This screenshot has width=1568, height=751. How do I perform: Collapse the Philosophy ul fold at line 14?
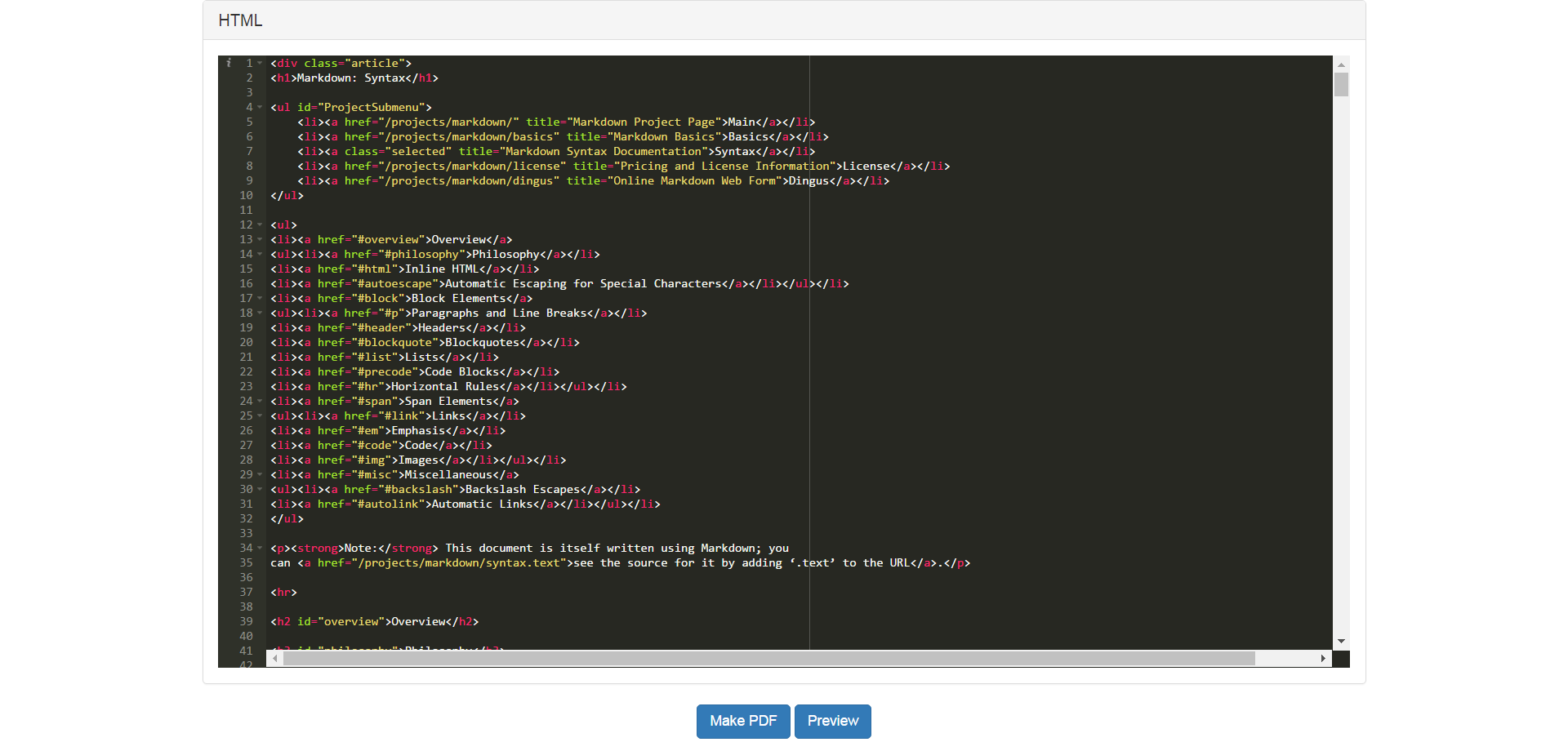tap(260, 254)
